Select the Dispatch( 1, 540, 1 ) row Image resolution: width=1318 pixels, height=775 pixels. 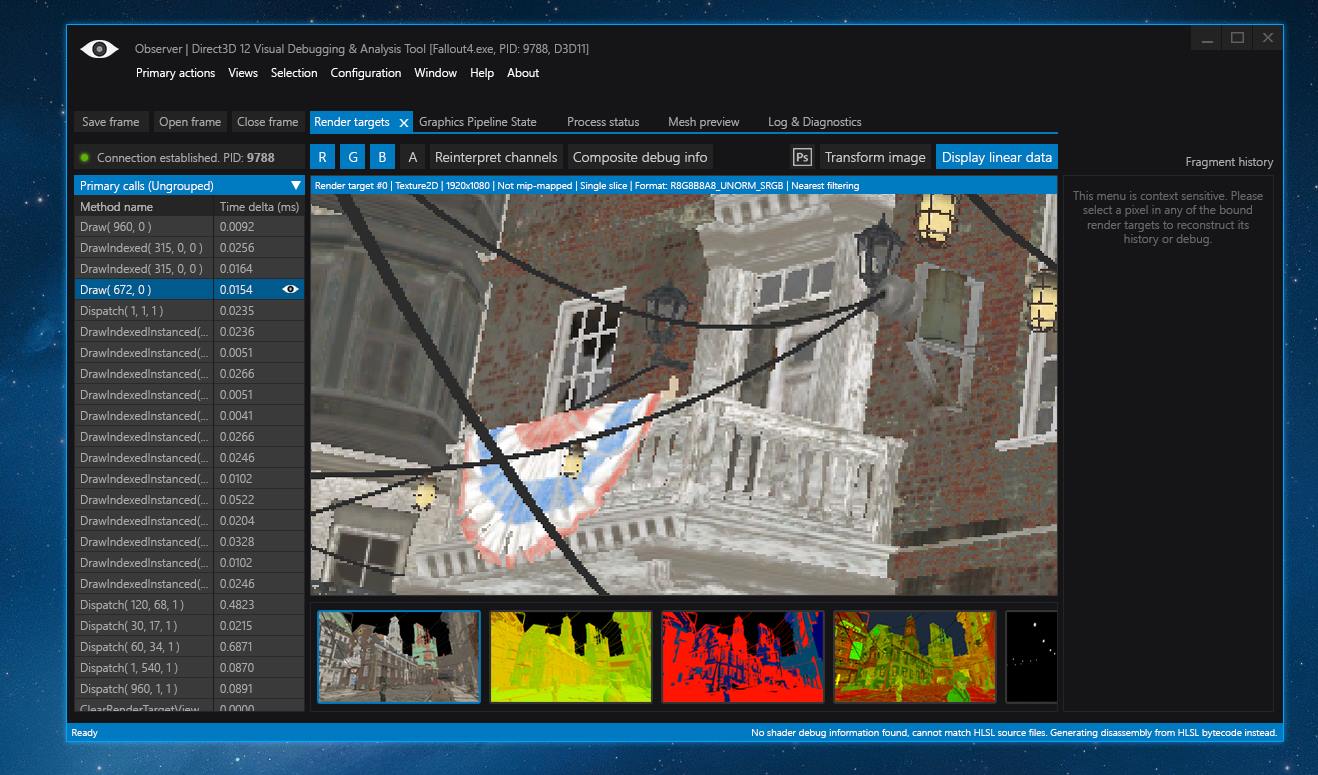pos(190,668)
